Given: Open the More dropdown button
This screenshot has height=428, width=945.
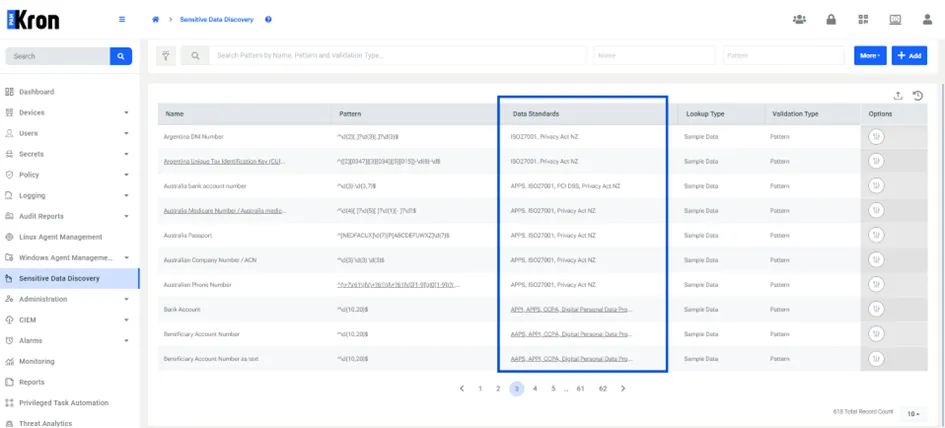Looking at the screenshot, I should pos(870,55).
